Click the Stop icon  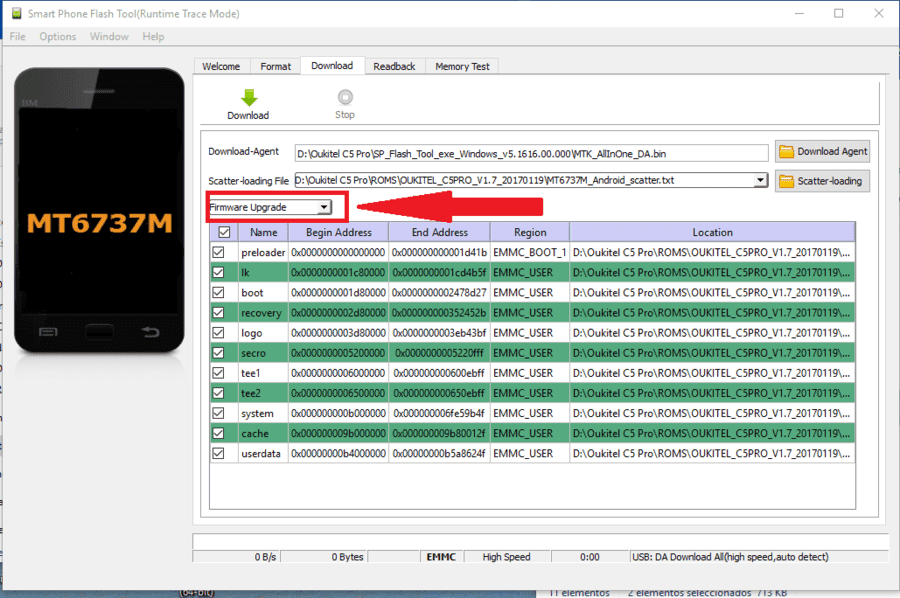345,97
